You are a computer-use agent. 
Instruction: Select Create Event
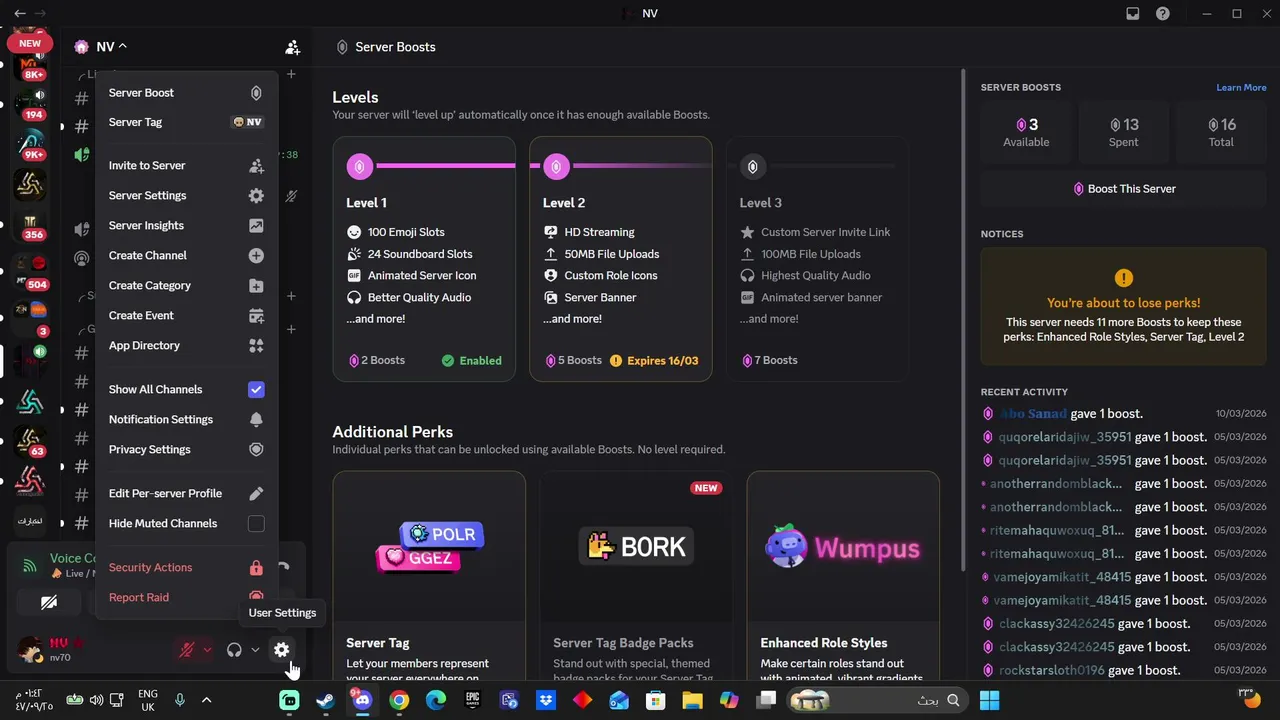[186, 316]
